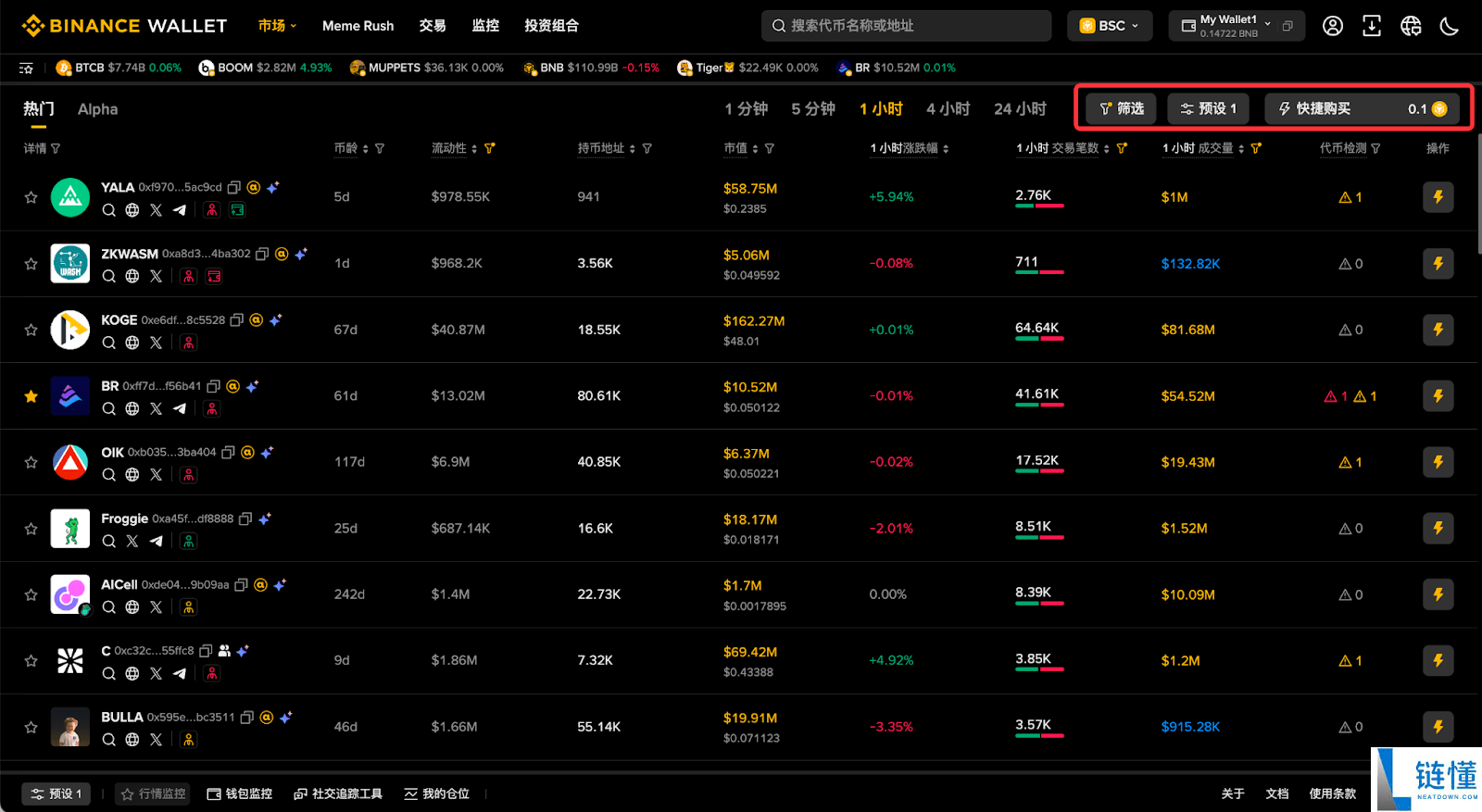Select the 24 小时 timeframe tab
The image size is (1482, 812).
click(x=1020, y=109)
